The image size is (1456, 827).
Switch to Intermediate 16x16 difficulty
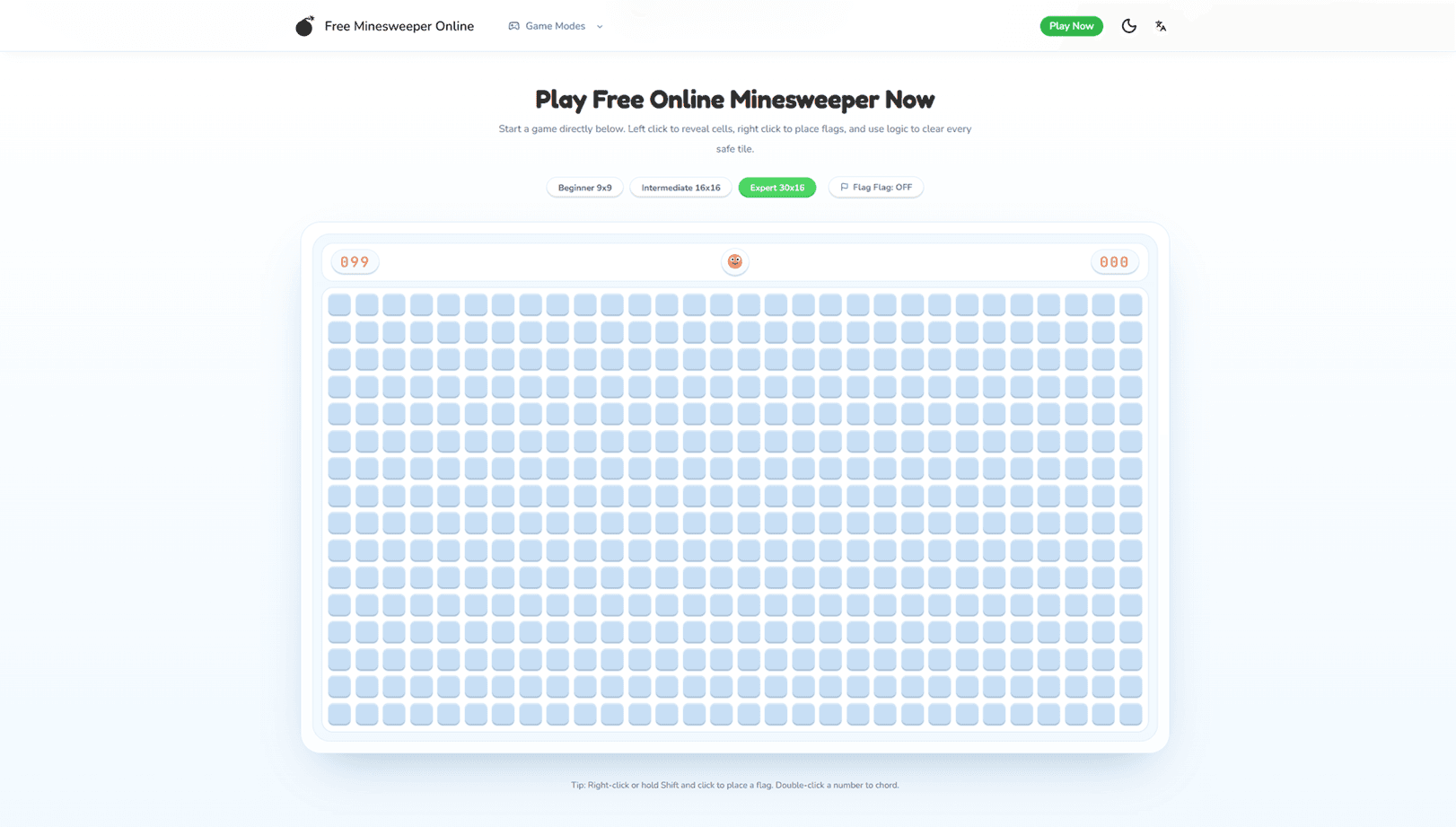(x=680, y=187)
